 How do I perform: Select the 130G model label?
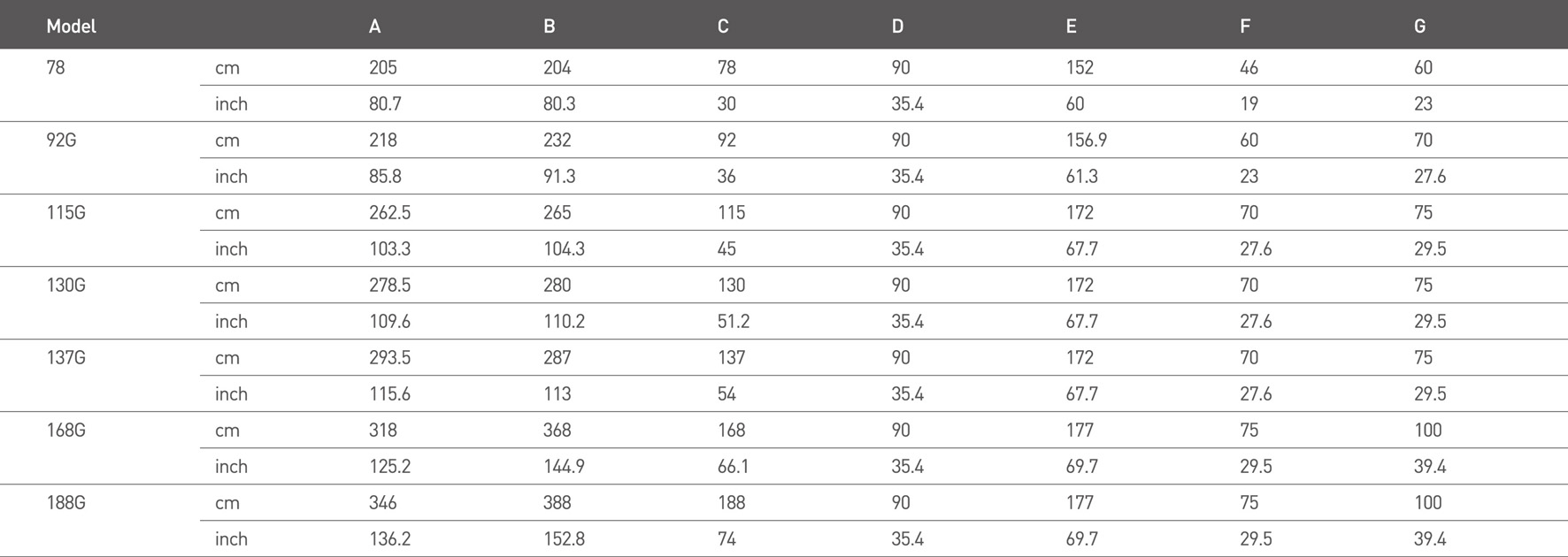pos(65,285)
